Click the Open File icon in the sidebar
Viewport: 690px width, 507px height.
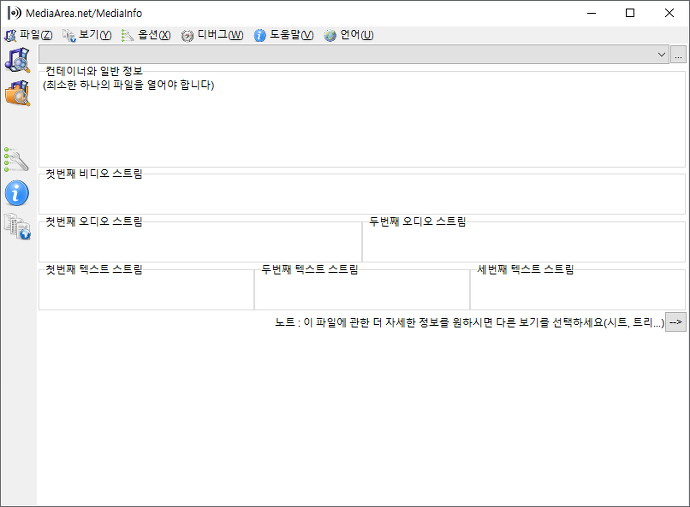[18, 60]
